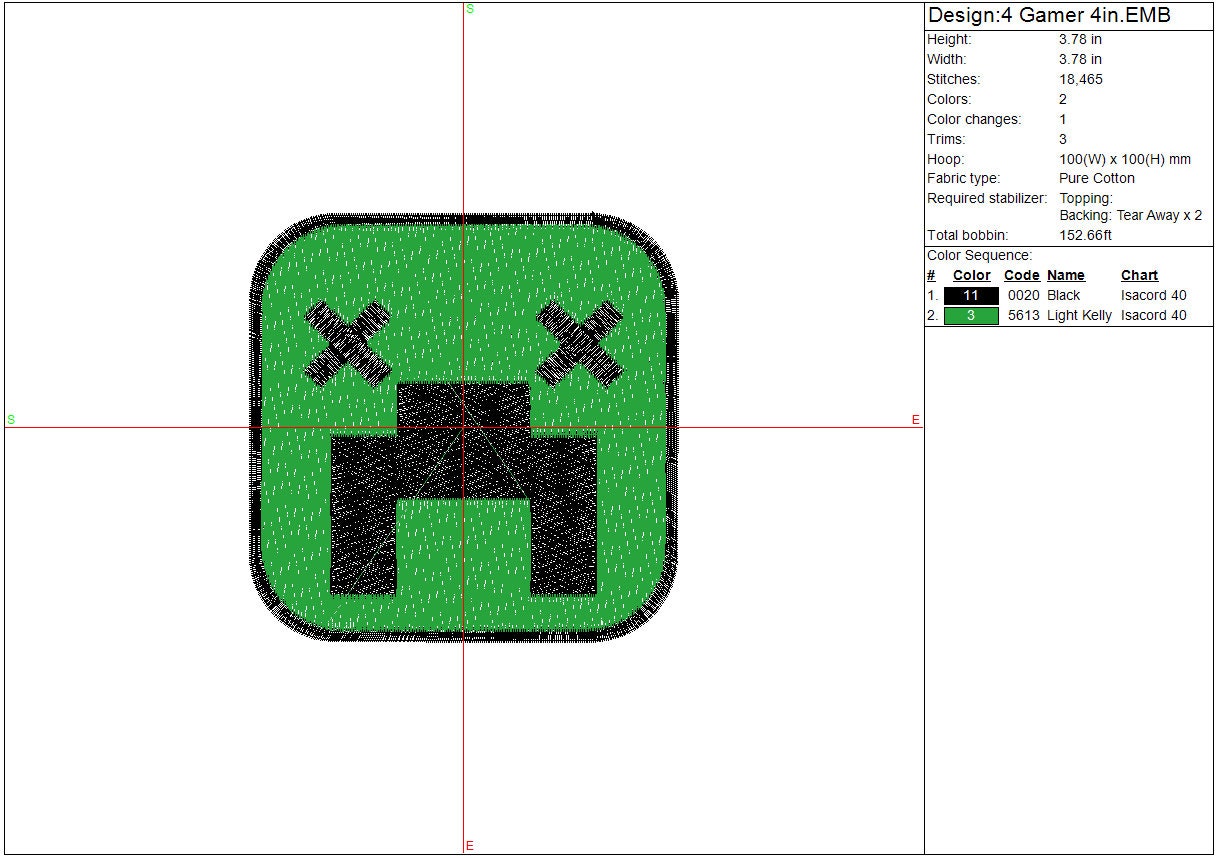The width and height of the screenshot is (1218, 858).
Task: Click the left X-shaped eye in design
Action: pyautogui.click(x=347, y=344)
